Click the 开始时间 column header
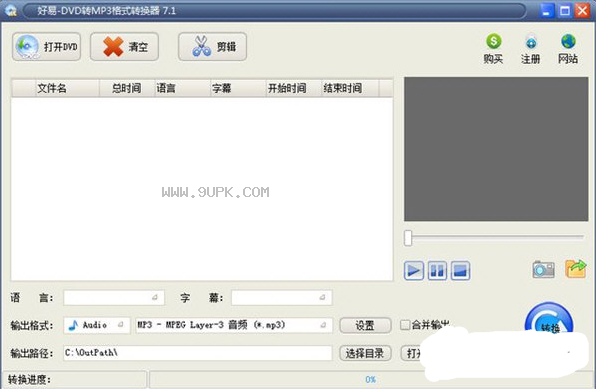596x389 pixels. (293, 88)
